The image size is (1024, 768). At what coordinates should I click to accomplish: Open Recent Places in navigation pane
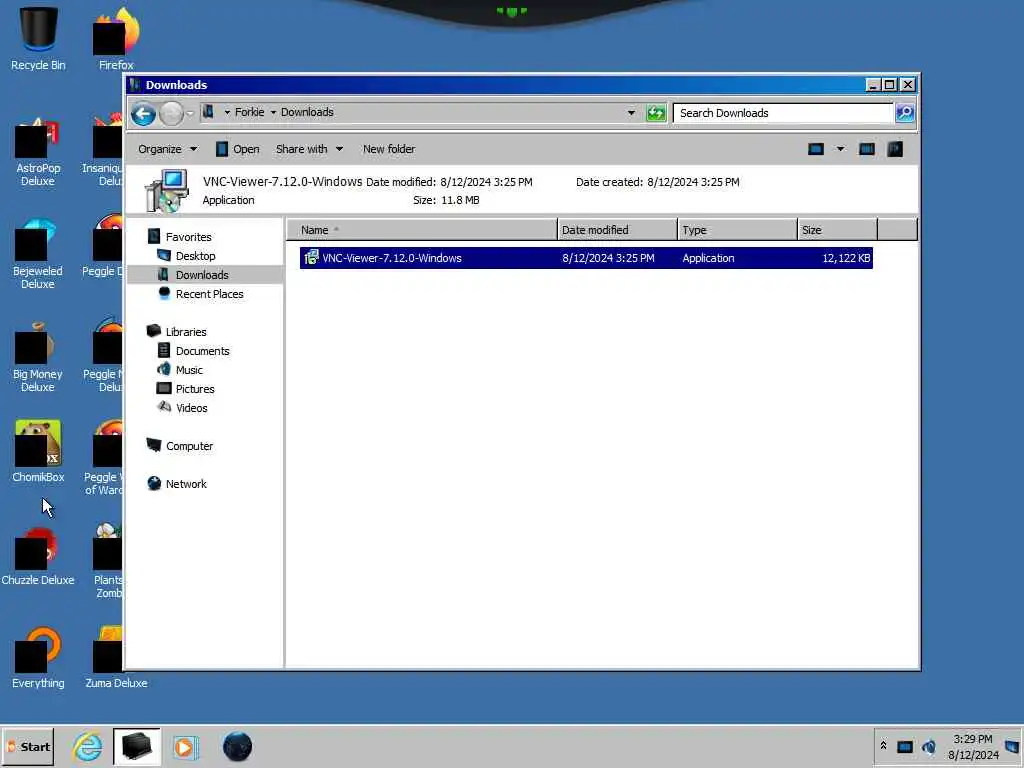click(x=209, y=294)
